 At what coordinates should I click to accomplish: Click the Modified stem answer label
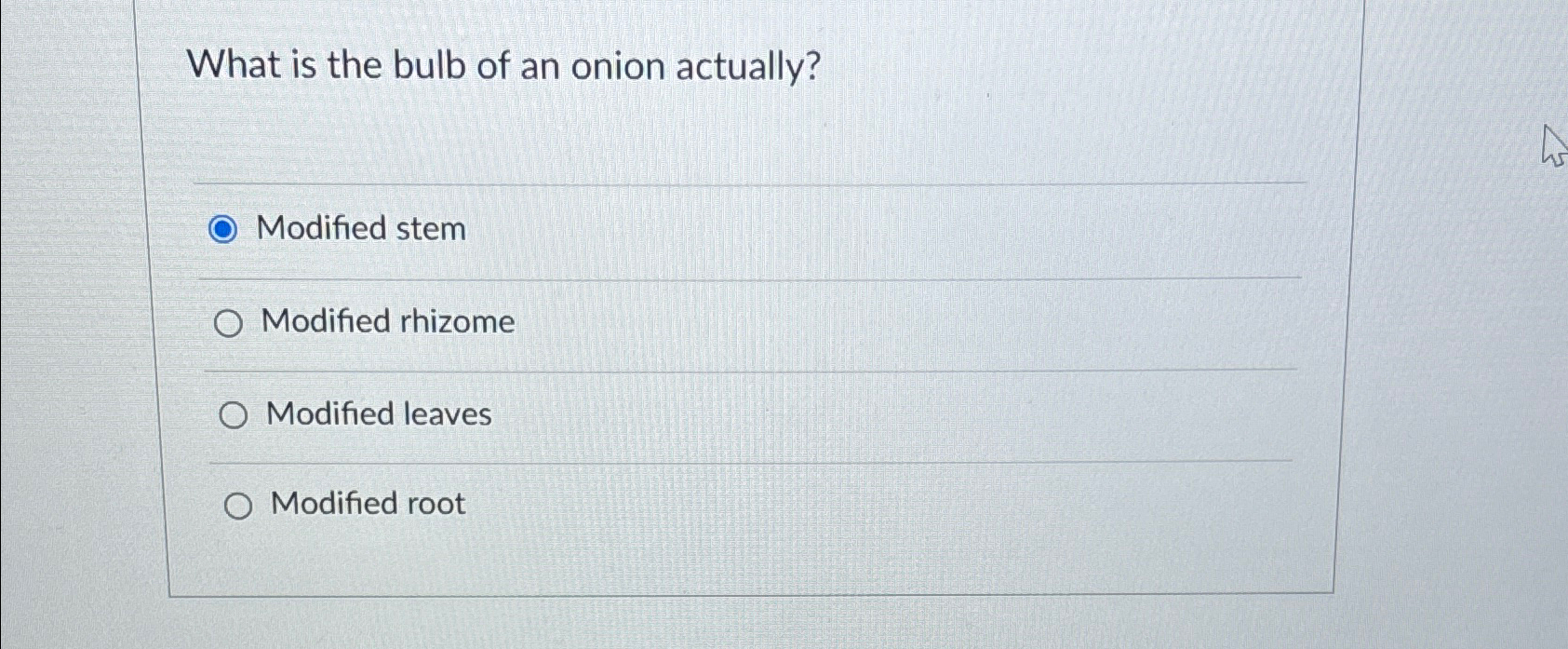tap(362, 229)
